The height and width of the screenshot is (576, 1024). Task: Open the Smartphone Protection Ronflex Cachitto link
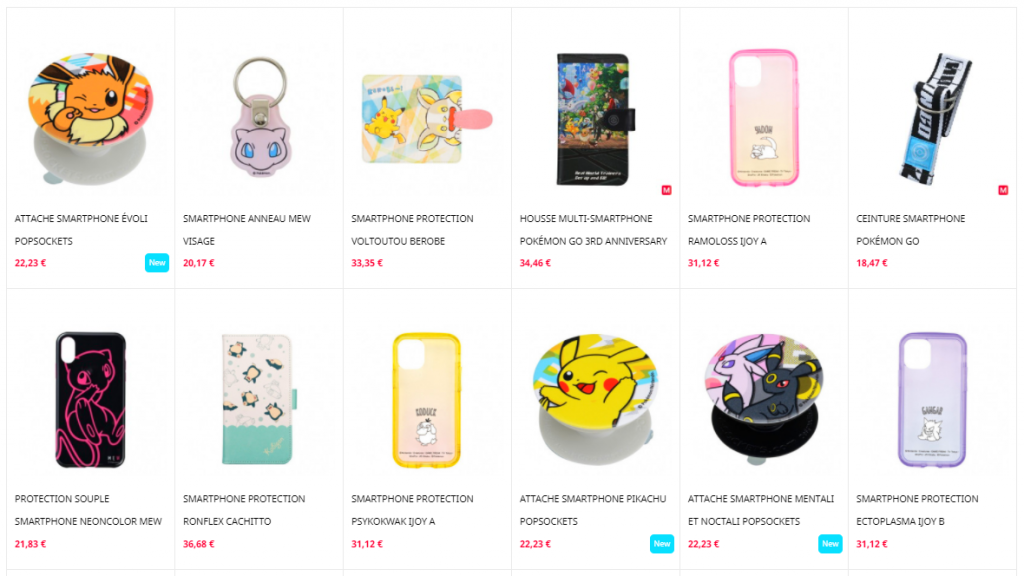(x=244, y=510)
